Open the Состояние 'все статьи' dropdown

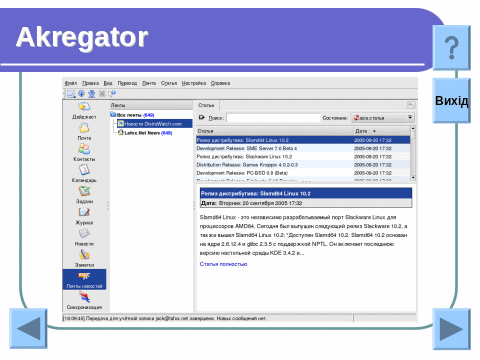383,118
